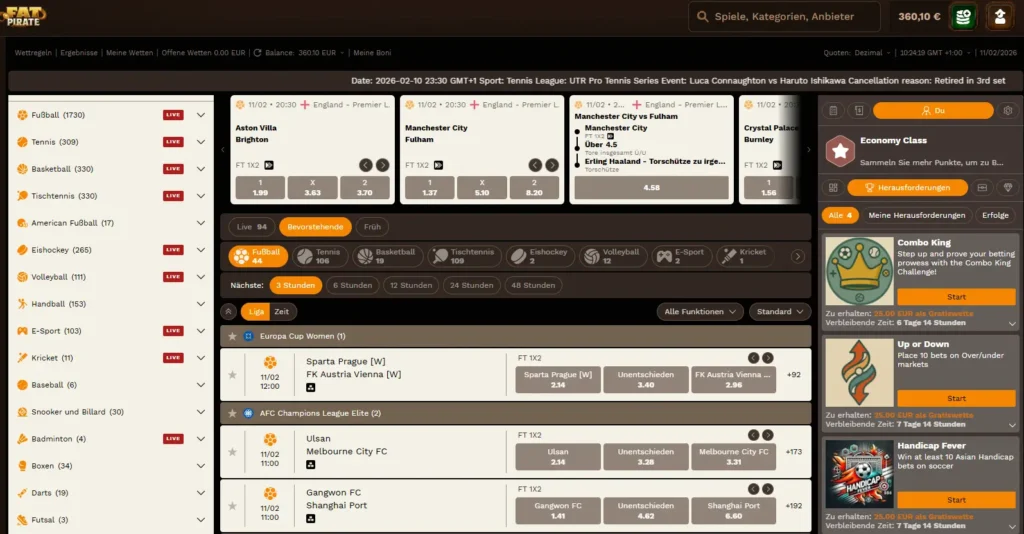Open the deposit cash icon
This screenshot has width=1024, height=534.
[963, 17]
